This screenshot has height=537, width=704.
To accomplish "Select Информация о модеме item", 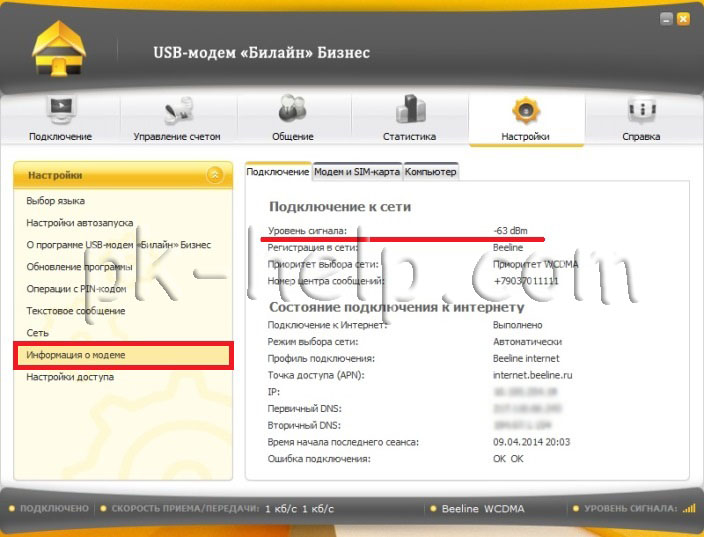I will point(123,355).
